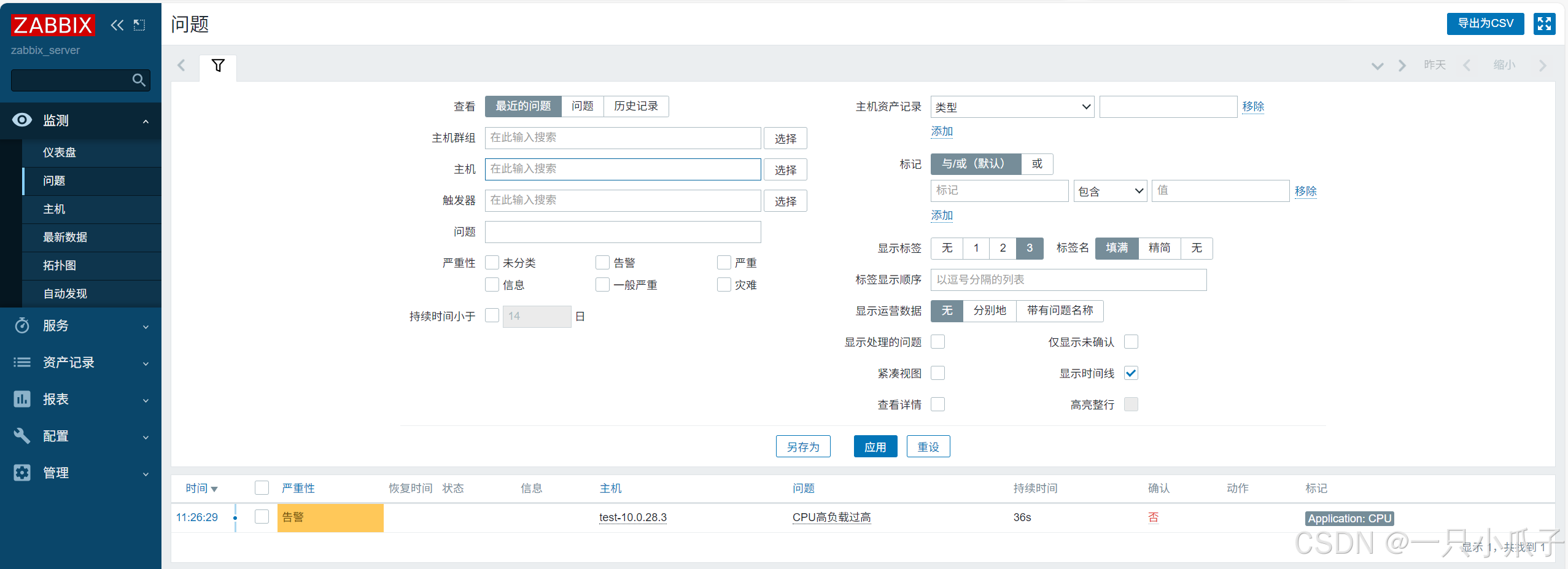The width and height of the screenshot is (1568, 569).
Task: Open 主机资产记录 类型 dropdown
Action: [1012, 107]
